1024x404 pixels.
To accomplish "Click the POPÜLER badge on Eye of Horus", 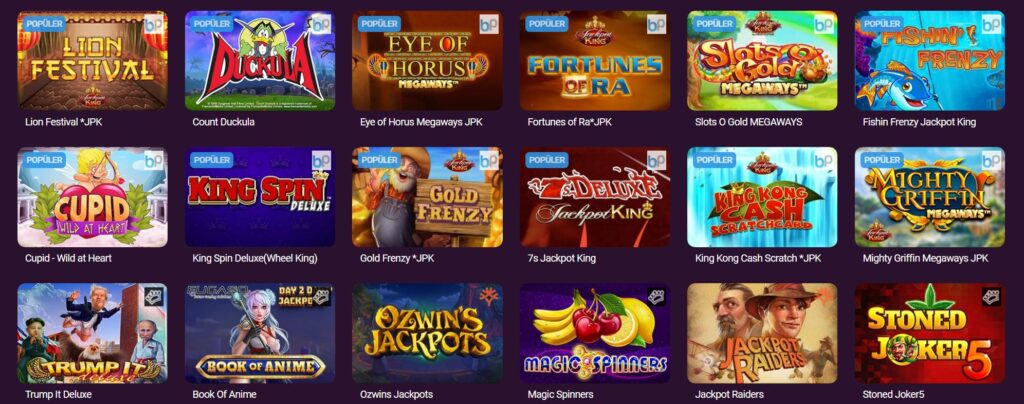I will pos(379,23).
